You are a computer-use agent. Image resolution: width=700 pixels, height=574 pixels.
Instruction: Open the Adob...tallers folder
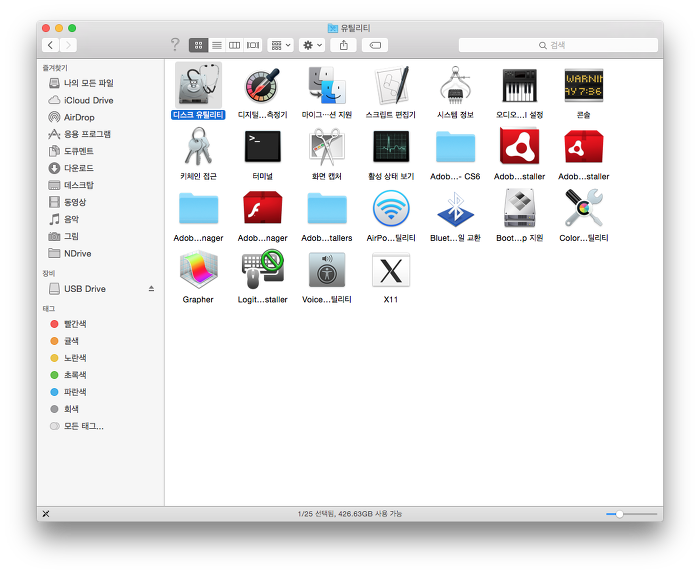[327, 208]
